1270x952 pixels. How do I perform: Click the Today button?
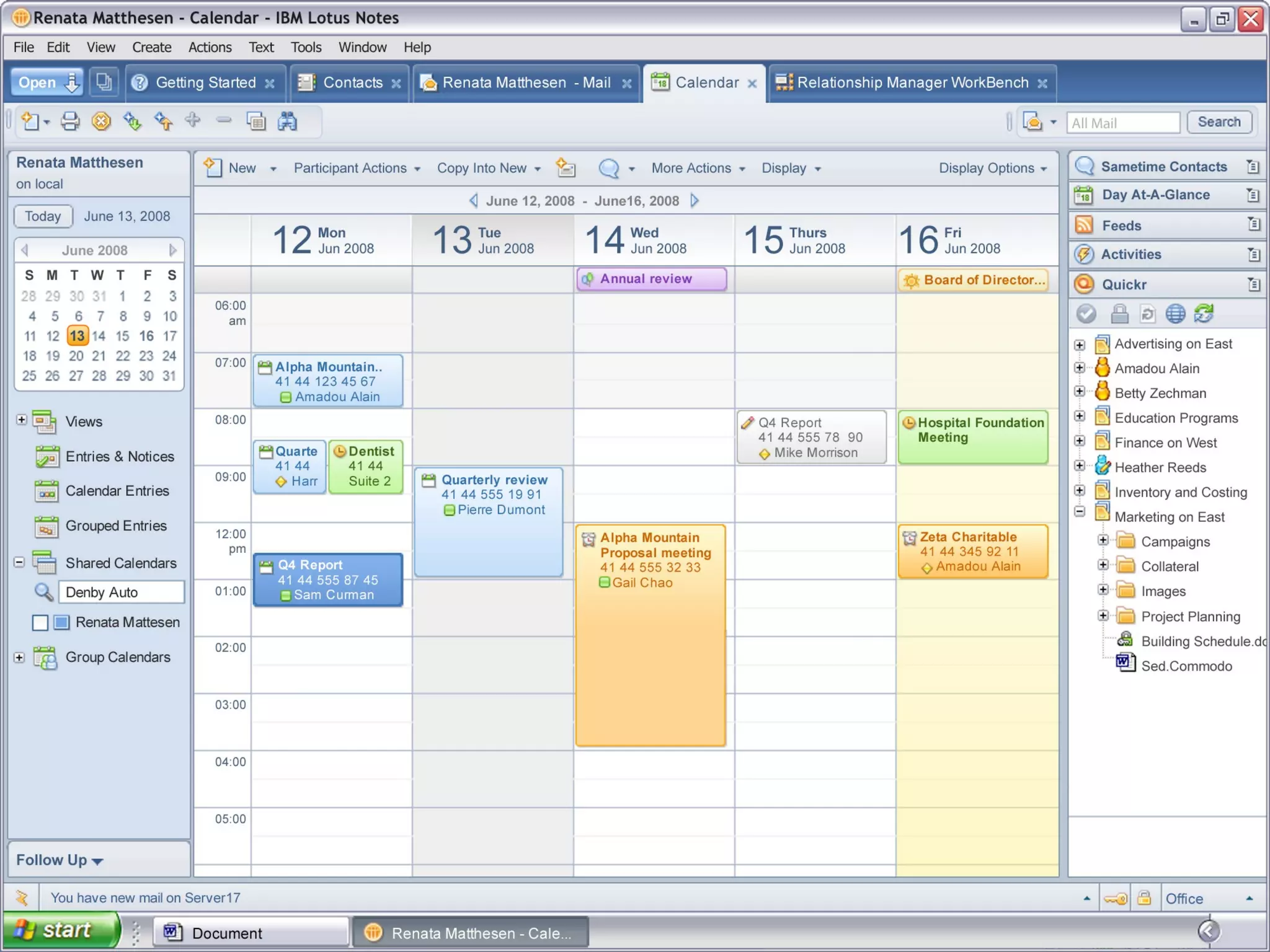click(x=43, y=216)
